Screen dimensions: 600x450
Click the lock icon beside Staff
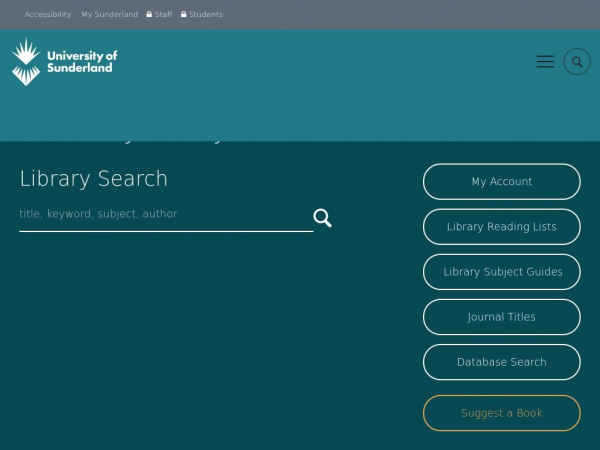click(x=149, y=14)
